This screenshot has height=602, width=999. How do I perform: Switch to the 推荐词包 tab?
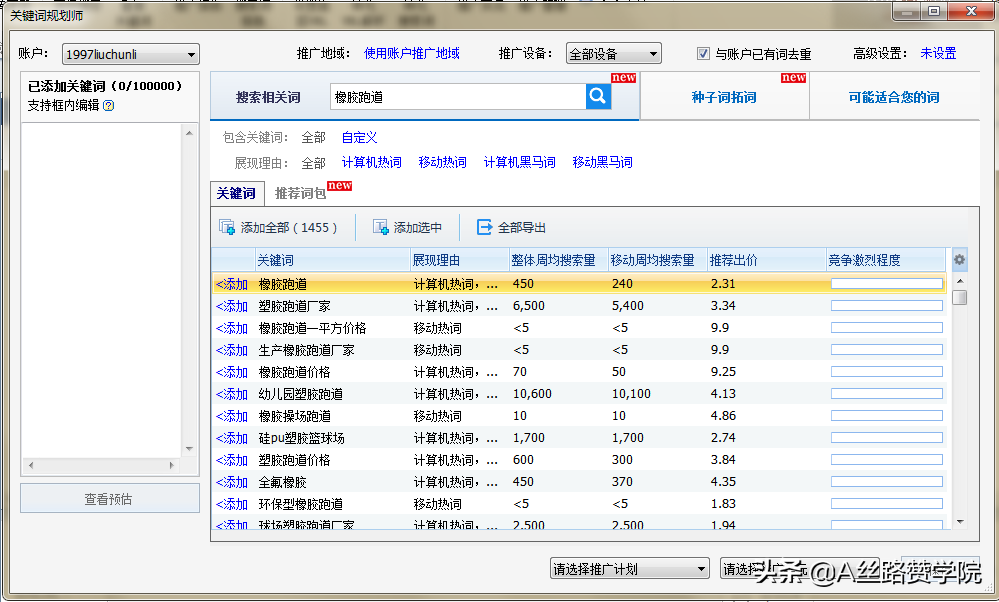pyautogui.click(x=300, y=193)
